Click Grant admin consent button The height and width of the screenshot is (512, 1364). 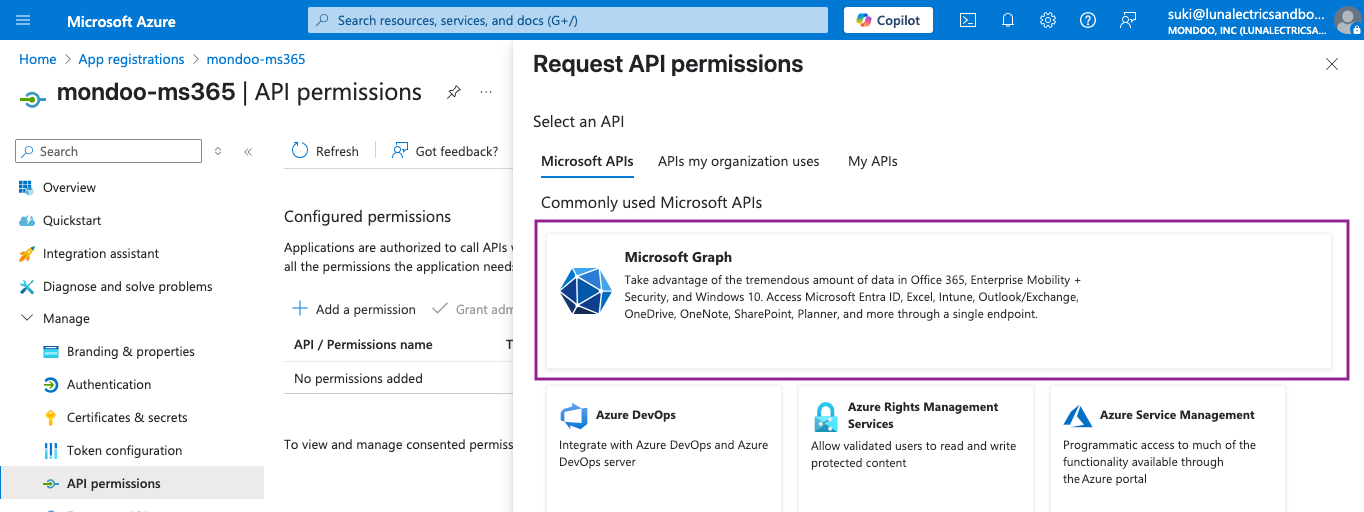coord(472,309)
